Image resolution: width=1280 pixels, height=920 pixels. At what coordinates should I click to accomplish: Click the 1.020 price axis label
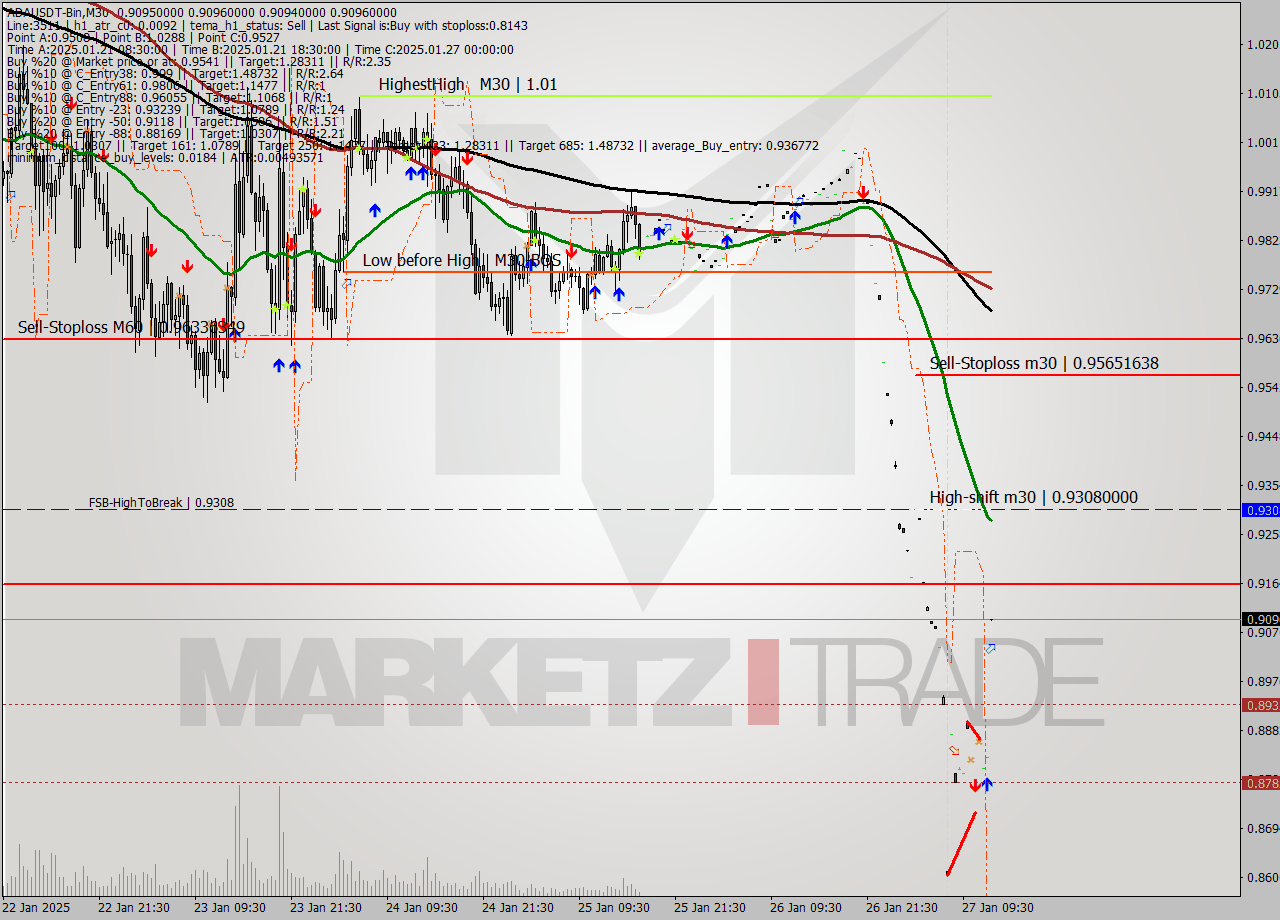coord(1263,45)
